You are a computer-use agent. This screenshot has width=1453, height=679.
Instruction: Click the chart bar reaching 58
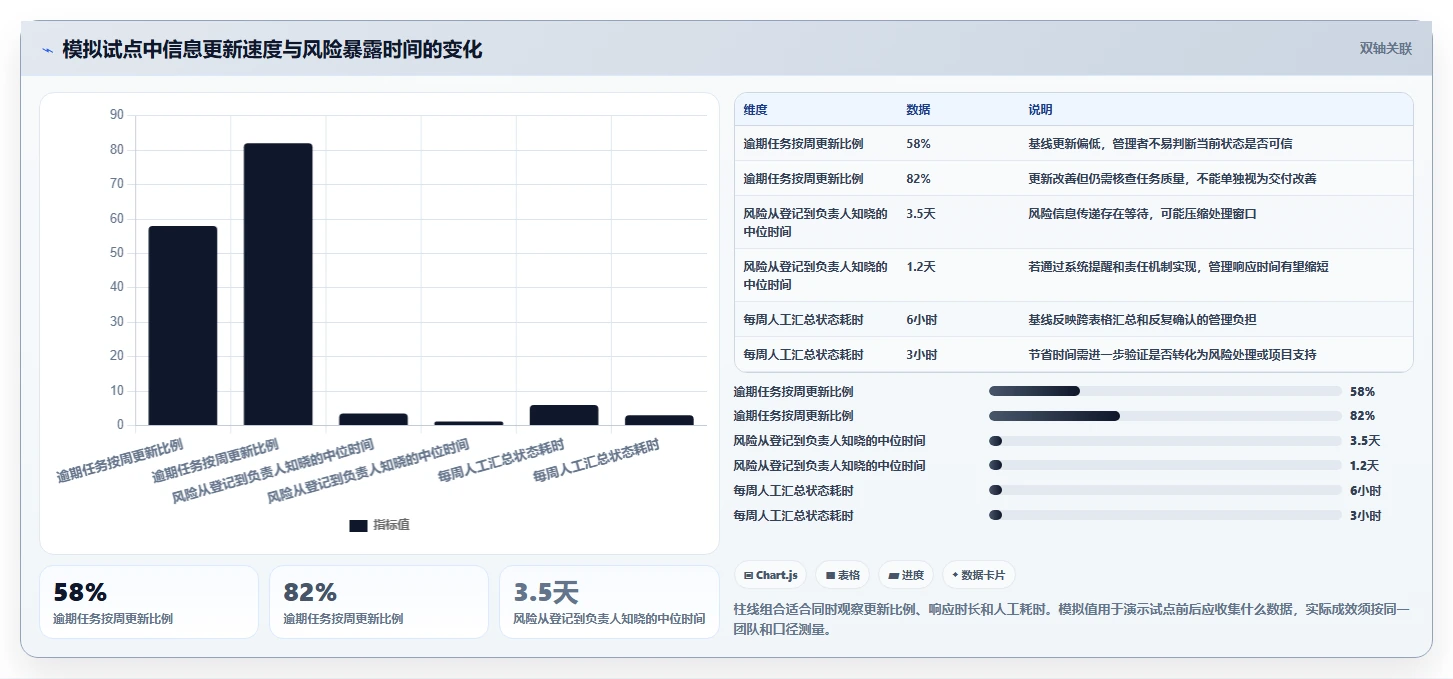(x=183, y=325)
